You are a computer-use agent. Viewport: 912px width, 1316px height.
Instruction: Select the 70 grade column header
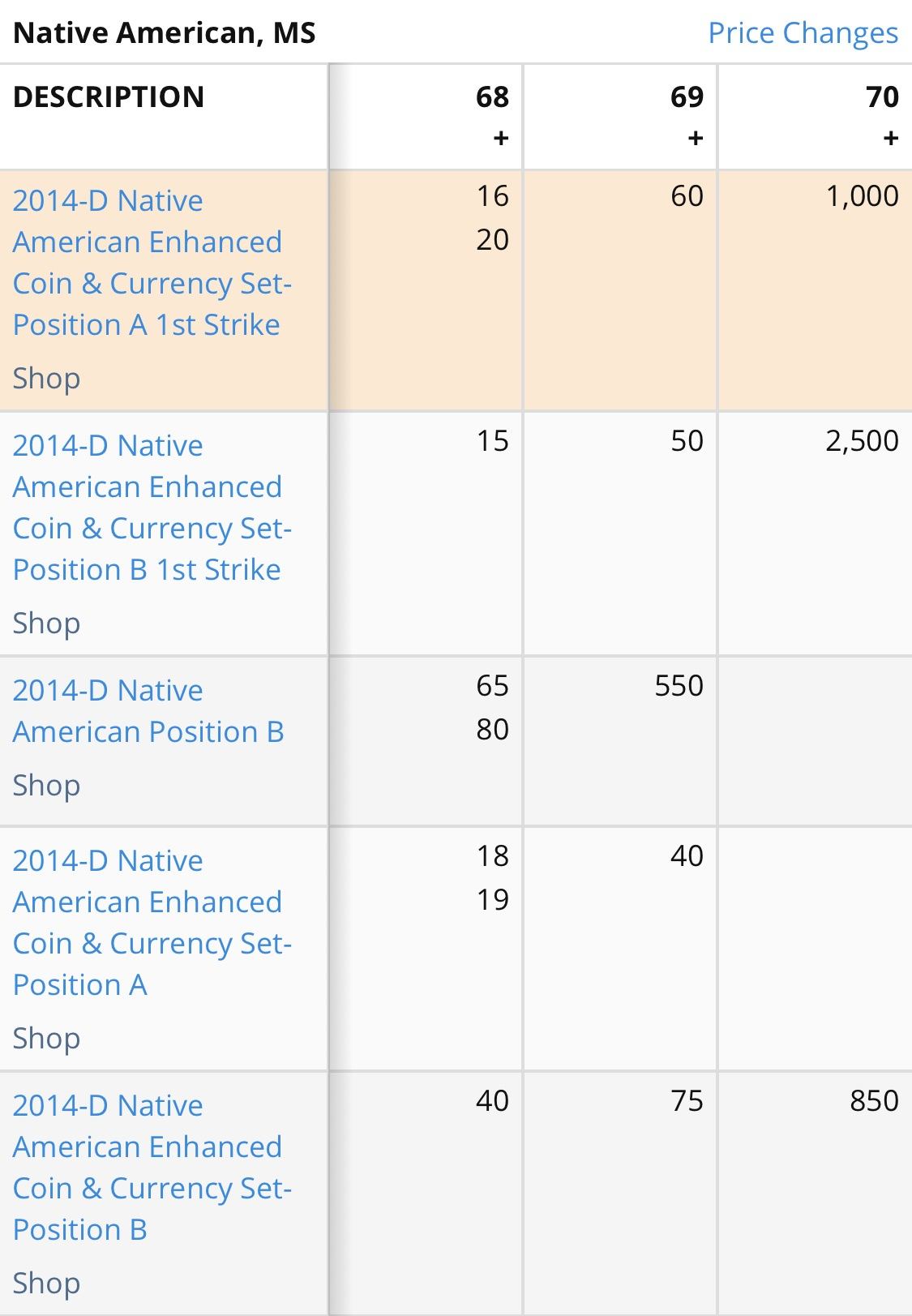click(x=882, y=97)
